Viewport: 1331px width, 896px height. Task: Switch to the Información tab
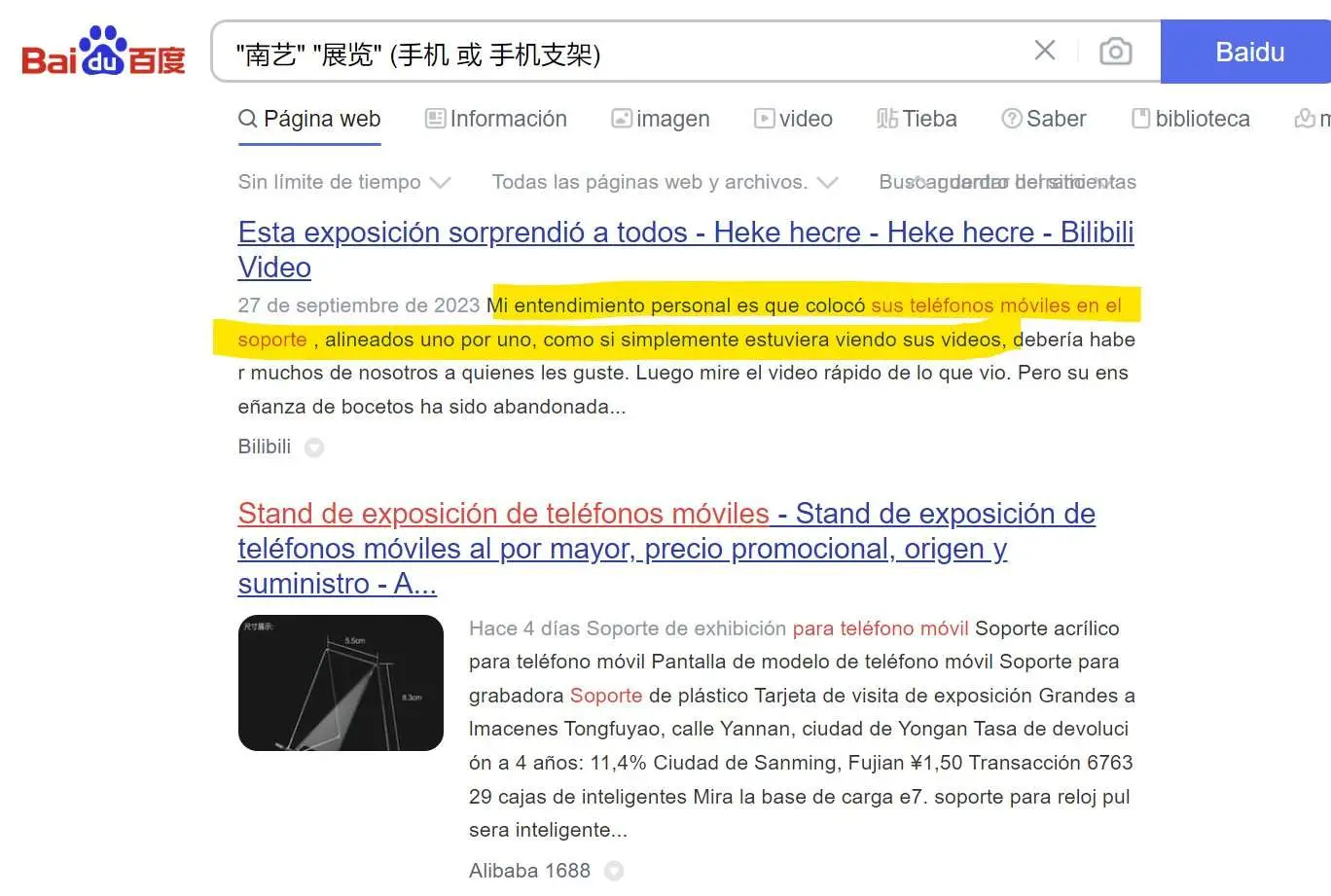tap(496, 119)
